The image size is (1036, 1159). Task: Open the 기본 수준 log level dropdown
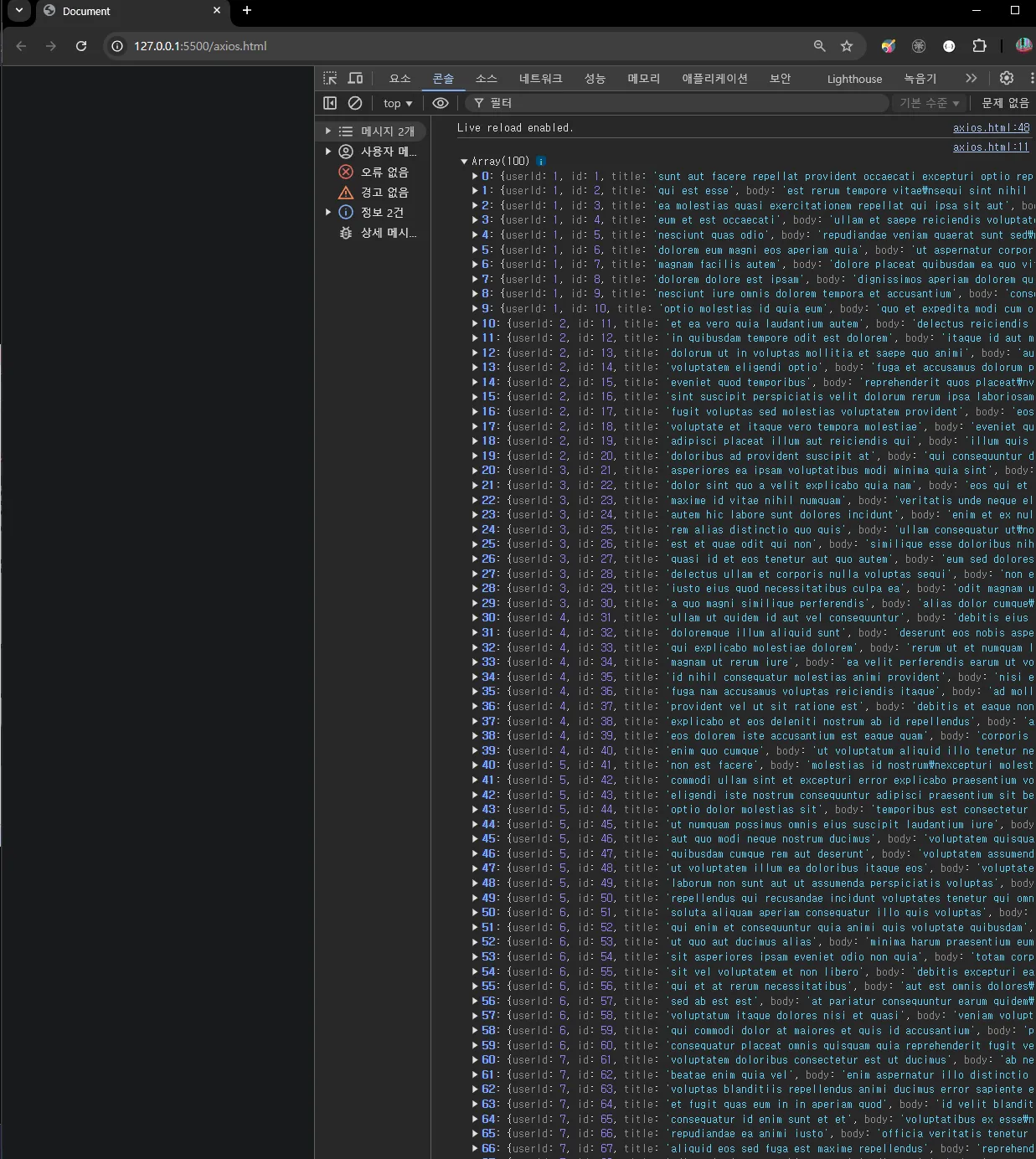(x=930, y=103)
